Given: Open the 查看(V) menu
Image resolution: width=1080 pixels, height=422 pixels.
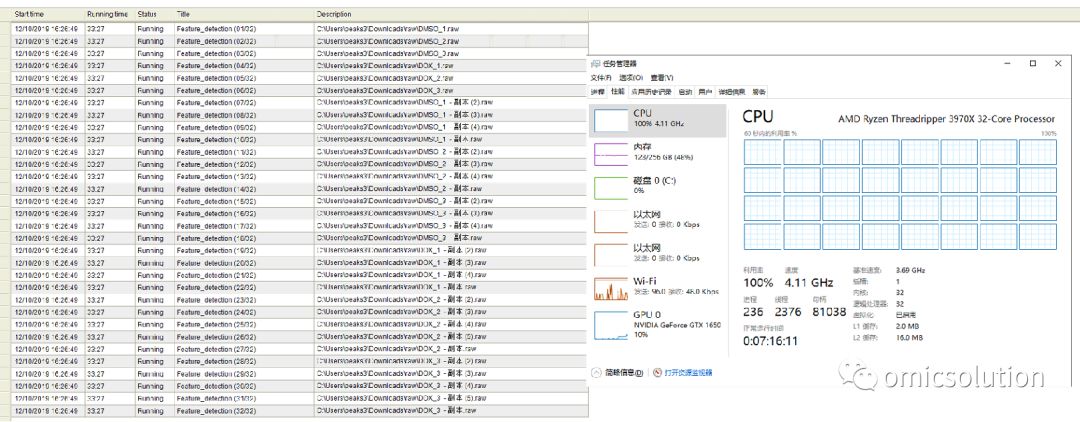Looking at the screenshot, I should [662, 78].
